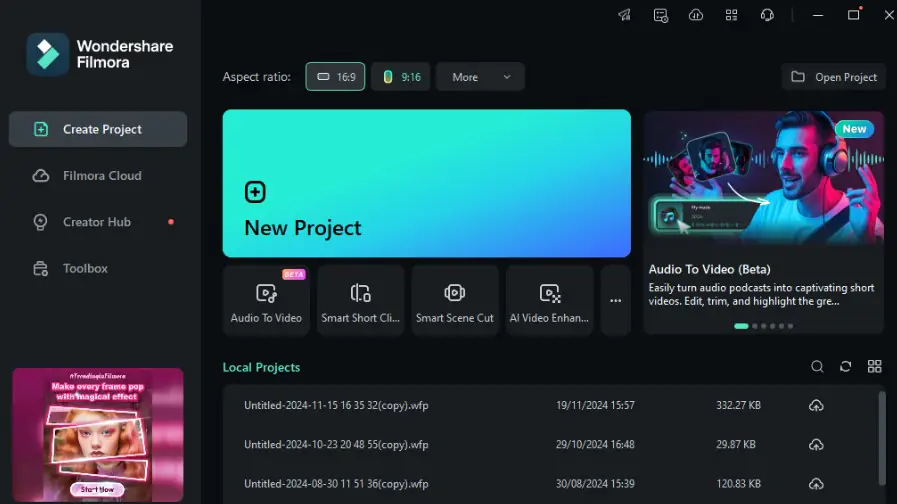Screen dimensions: 897x504
Task: Click the date 19/11/2024 15:57
Action: pos(595,406)
